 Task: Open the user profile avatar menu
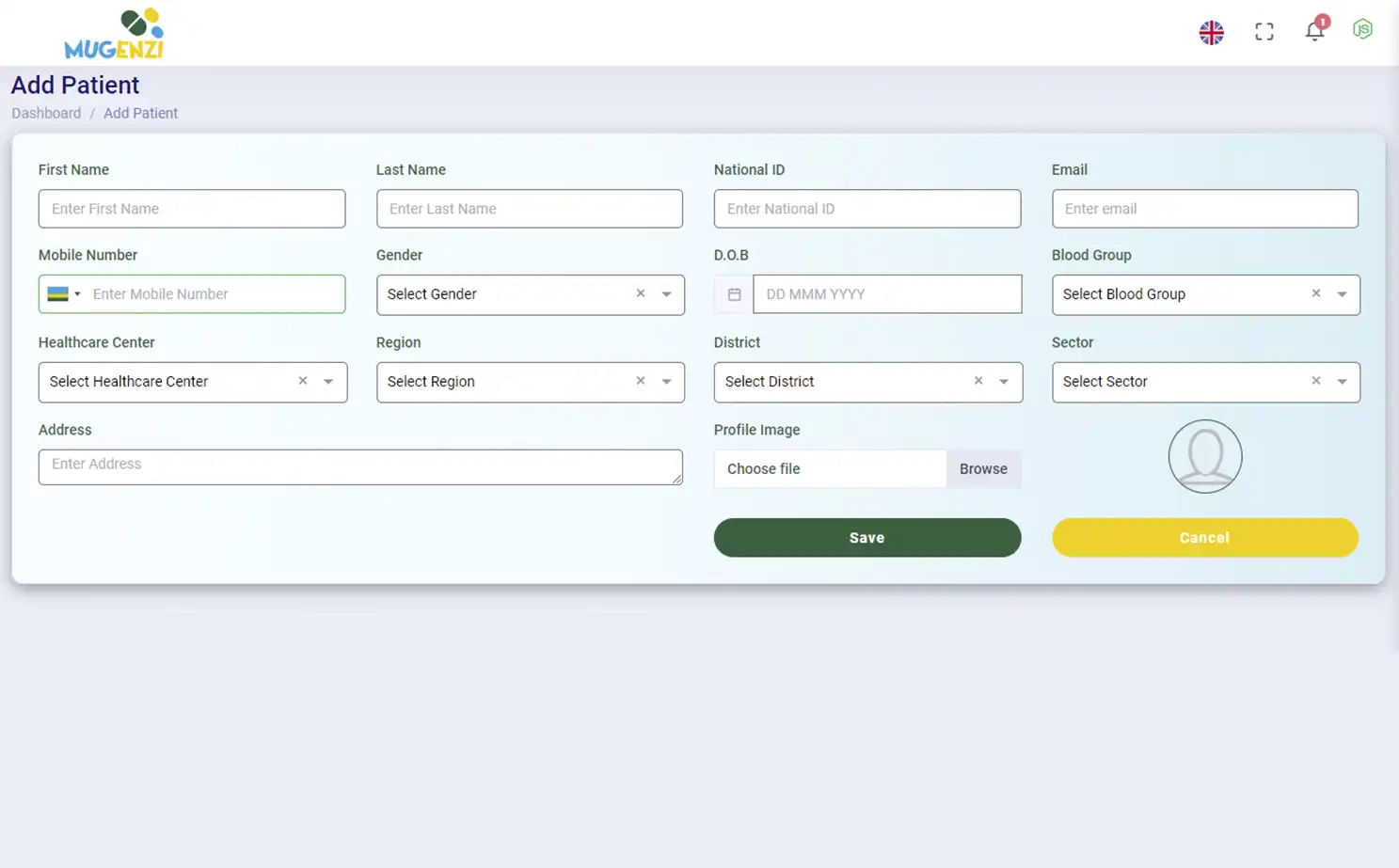(x=1362, y=30)
